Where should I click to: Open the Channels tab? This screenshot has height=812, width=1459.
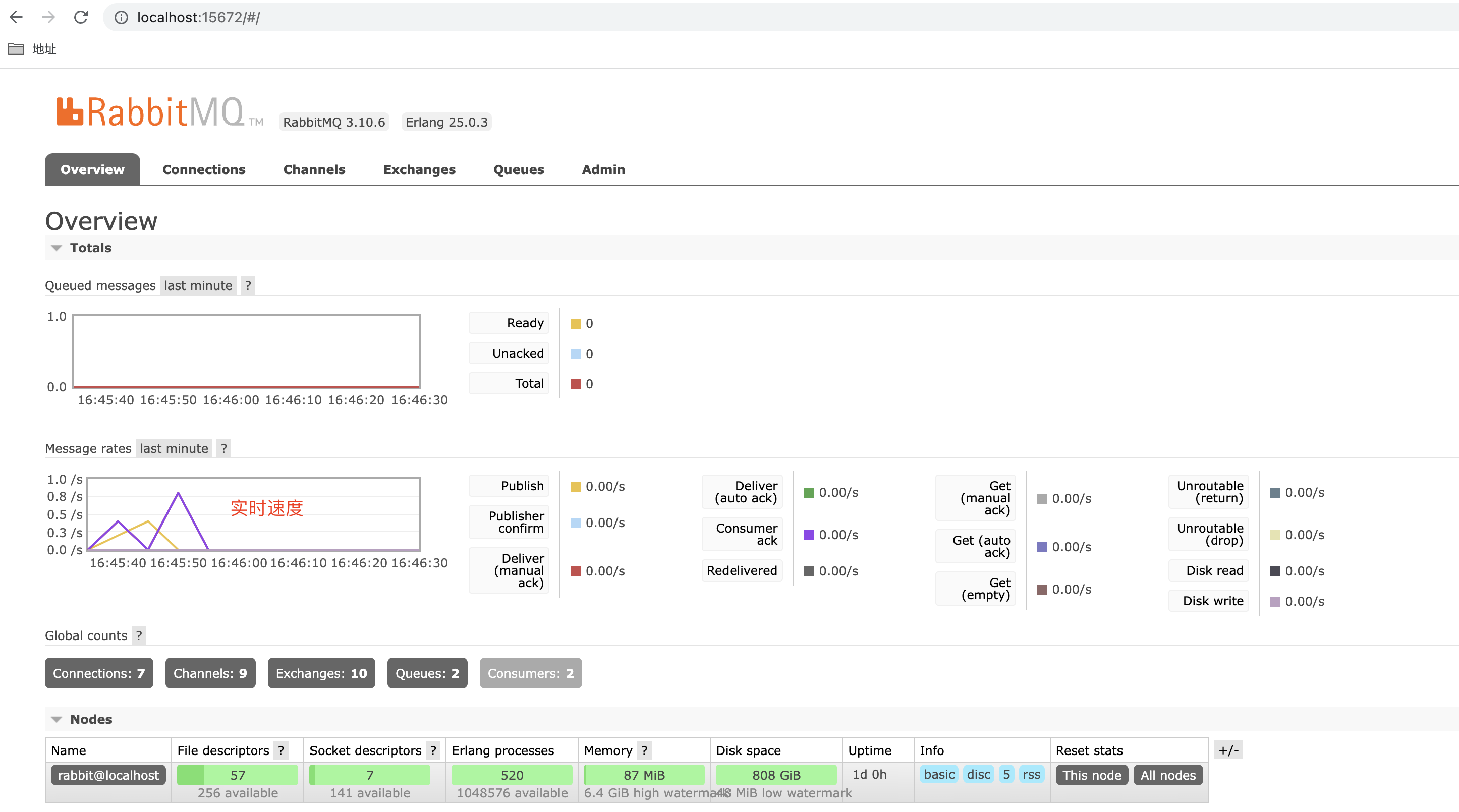click(314, 169)
